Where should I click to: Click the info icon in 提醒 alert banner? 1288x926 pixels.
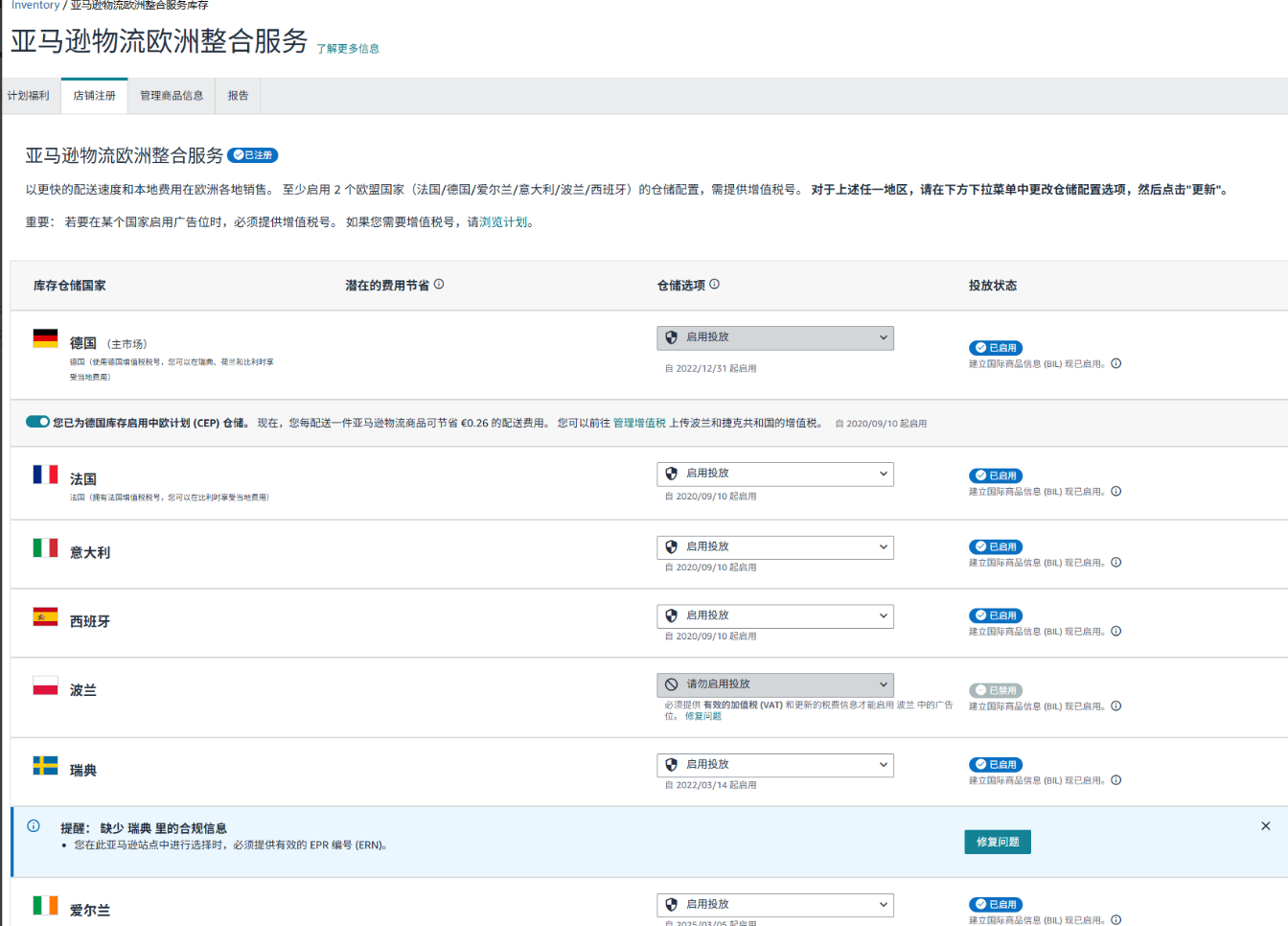[x=34, y=826]
